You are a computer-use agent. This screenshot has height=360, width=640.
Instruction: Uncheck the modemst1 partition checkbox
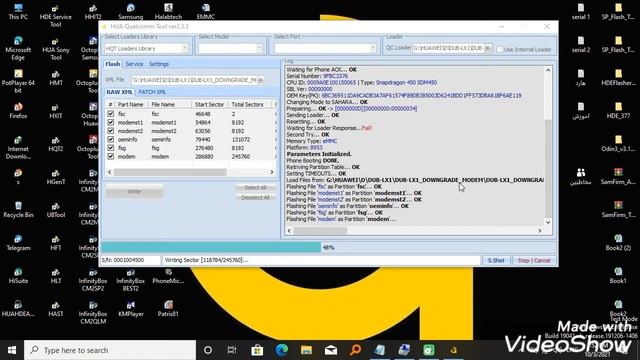click(x=111, y=122)
